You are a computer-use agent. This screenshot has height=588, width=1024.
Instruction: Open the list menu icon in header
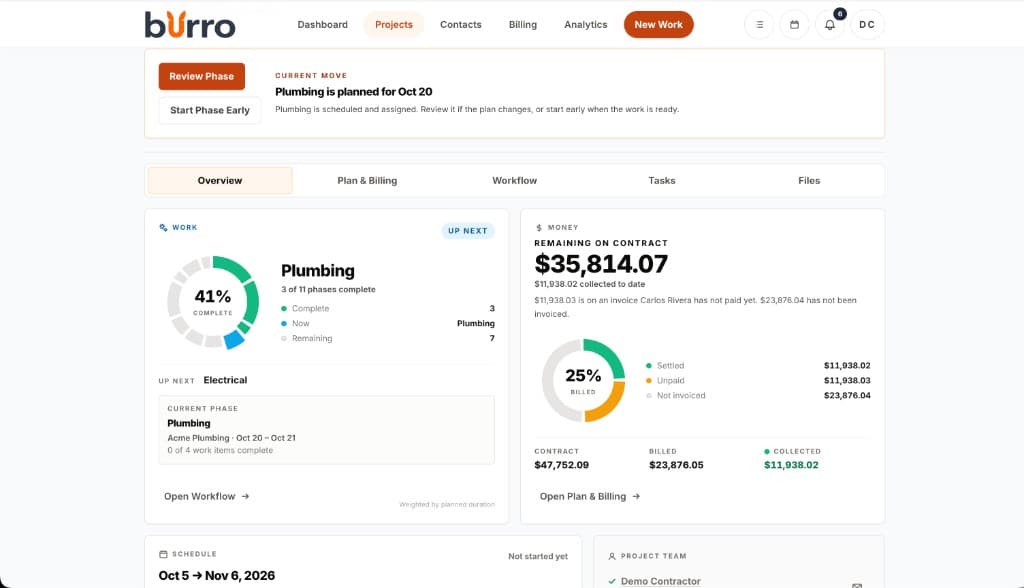(x=759, y=25)
